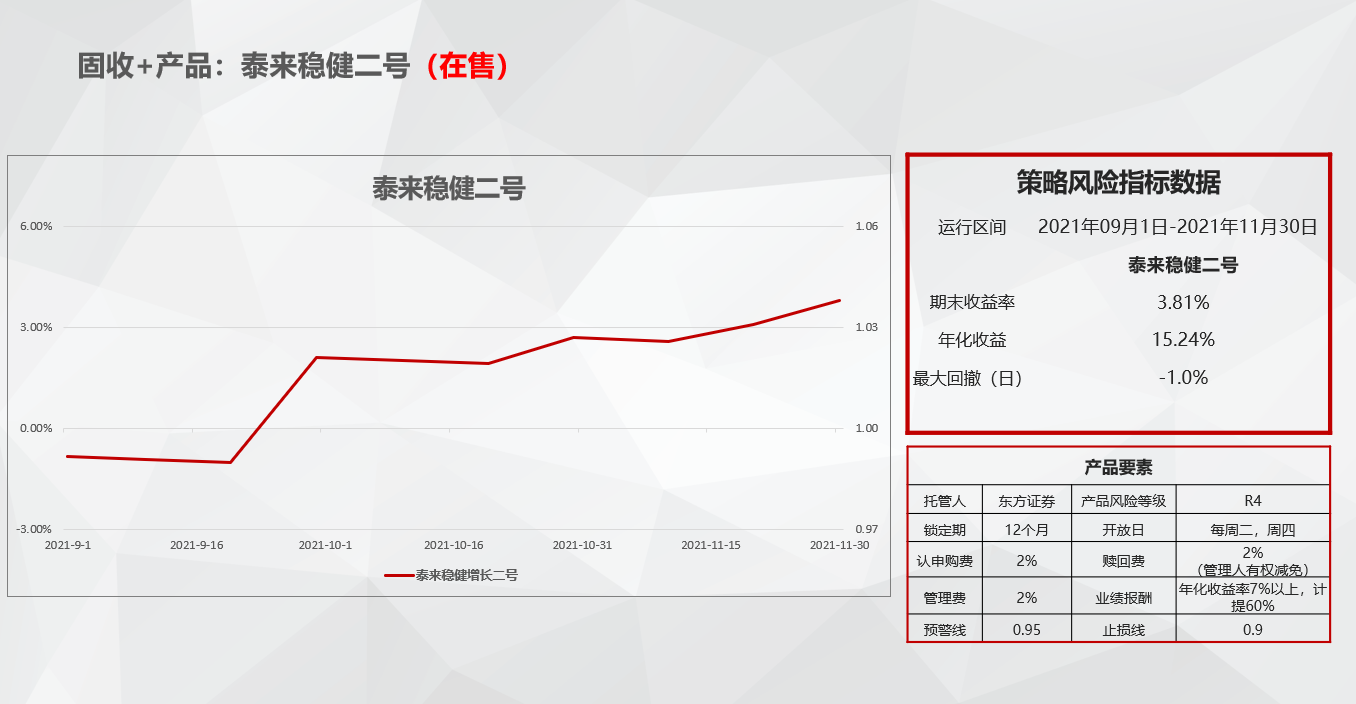Click the "6.00%" left axis label
Screen dimensions: 1356x704
pyautogui.click(x=36, y=227)
